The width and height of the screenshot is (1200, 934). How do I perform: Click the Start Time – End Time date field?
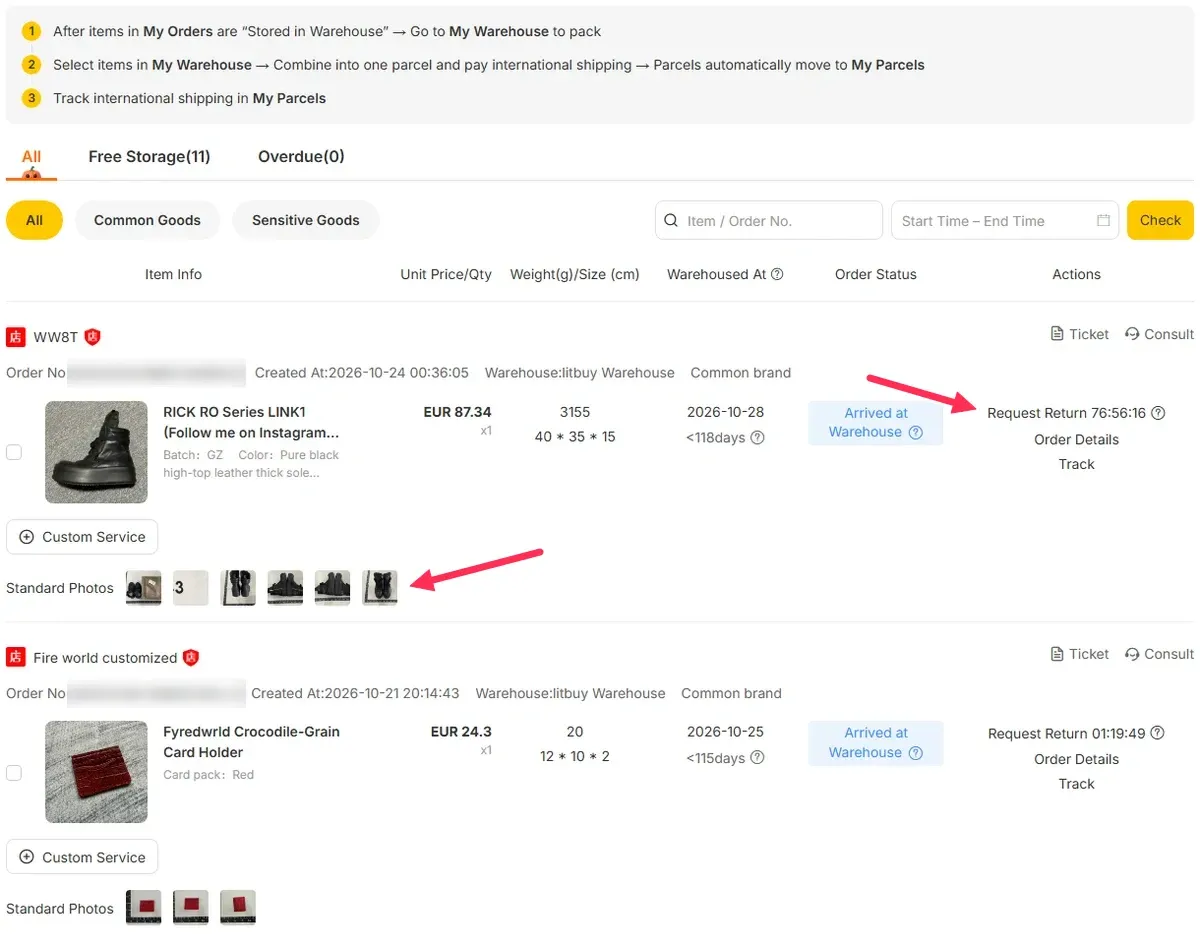click(x=1005, y=221)
